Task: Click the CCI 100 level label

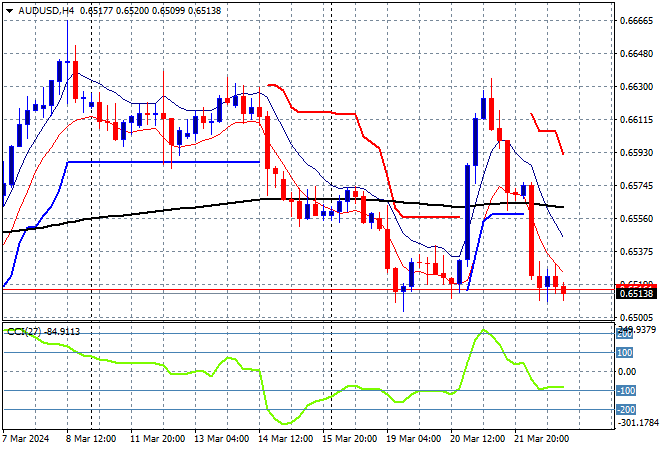Action: tap(625, 352)
